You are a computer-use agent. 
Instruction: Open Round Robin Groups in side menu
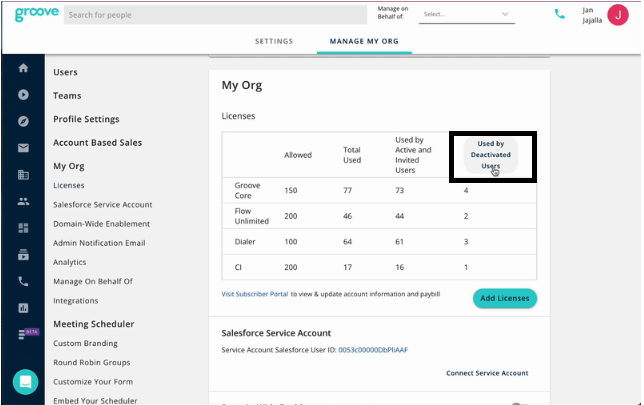[x=98, y=362]
